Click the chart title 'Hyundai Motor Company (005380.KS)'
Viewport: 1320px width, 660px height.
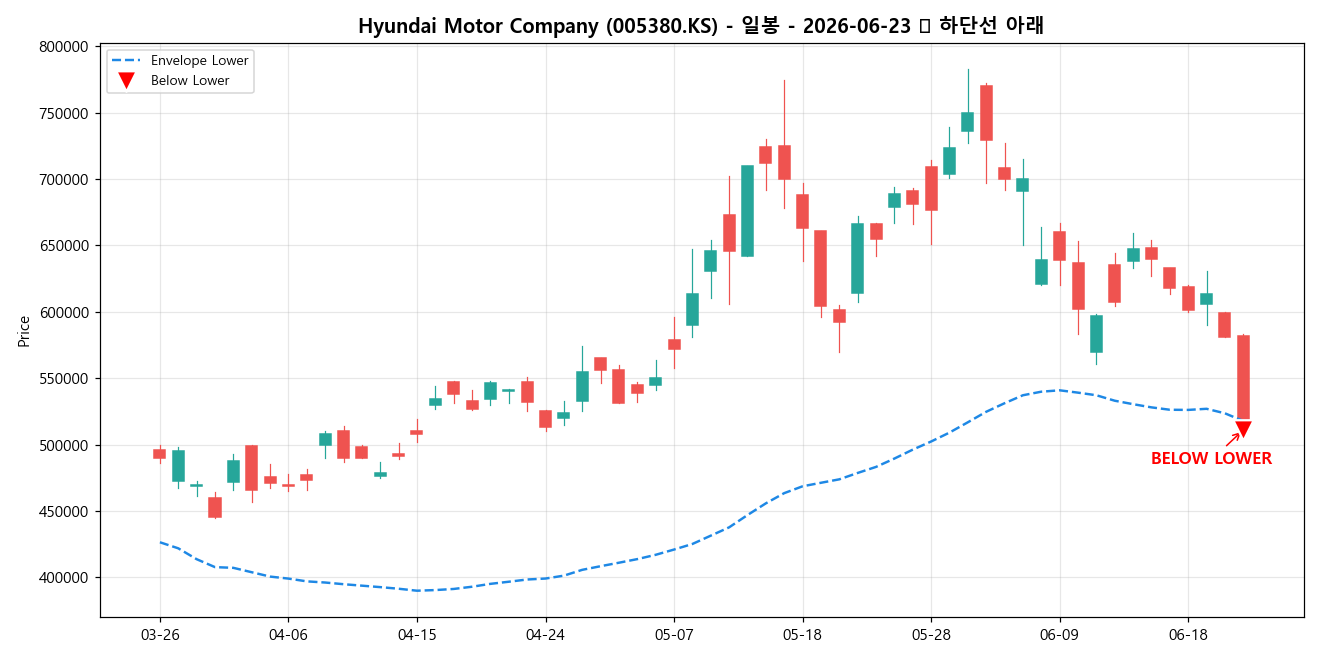(538, 26)
